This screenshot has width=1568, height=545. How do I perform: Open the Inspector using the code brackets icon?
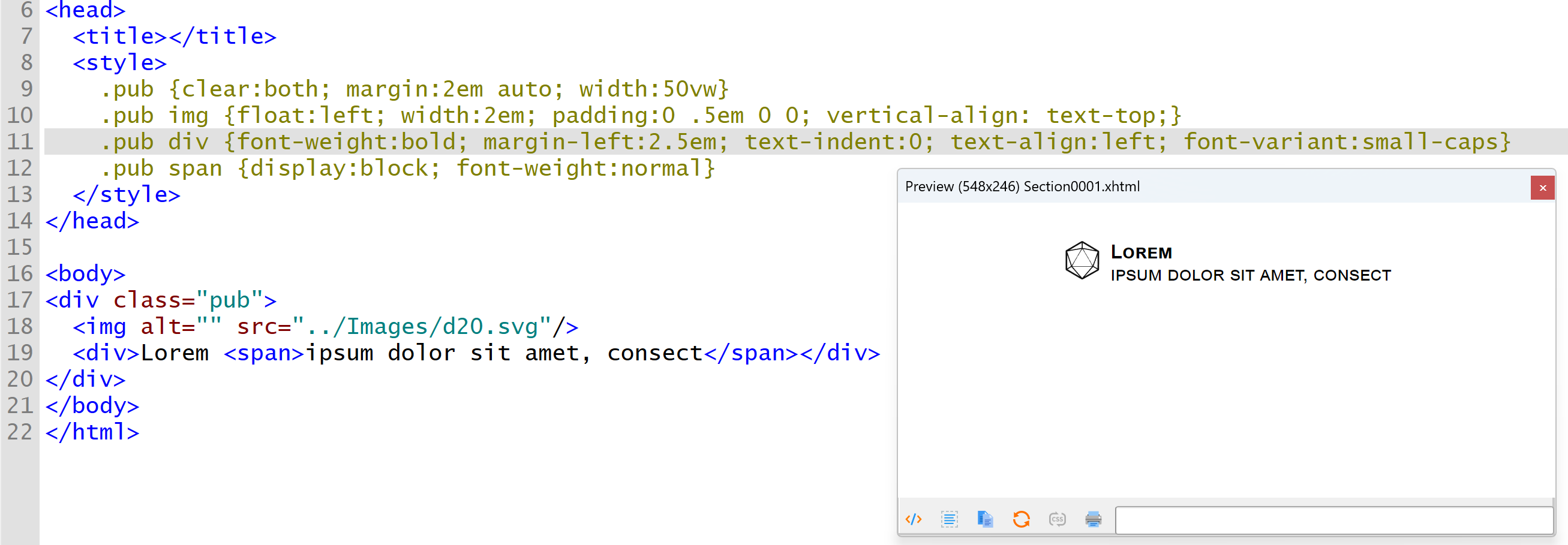[913, 519]
